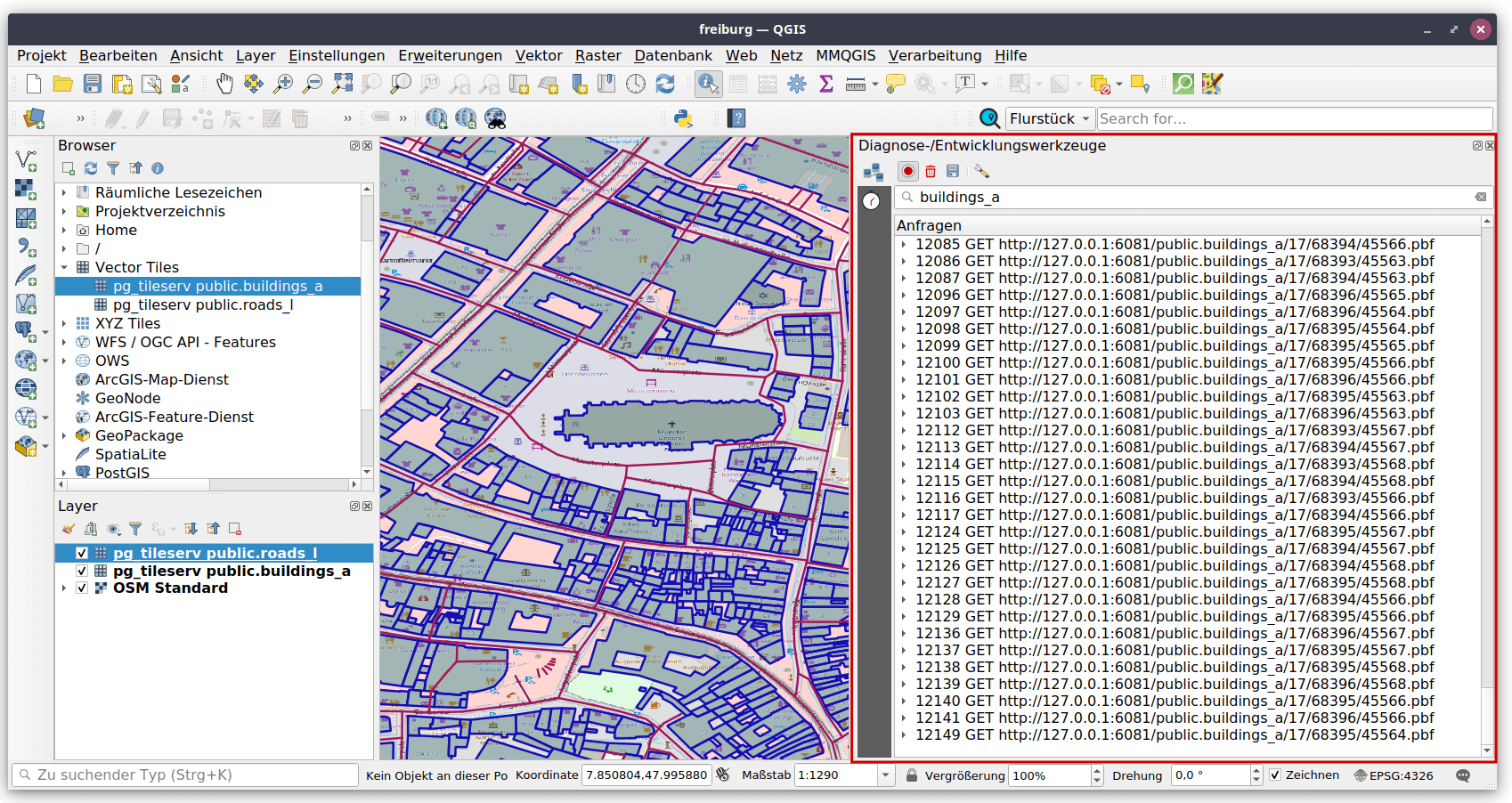Open the Erweiterungen menu
The width and height of the screenshot is (1512, 803).
point(450,55)
